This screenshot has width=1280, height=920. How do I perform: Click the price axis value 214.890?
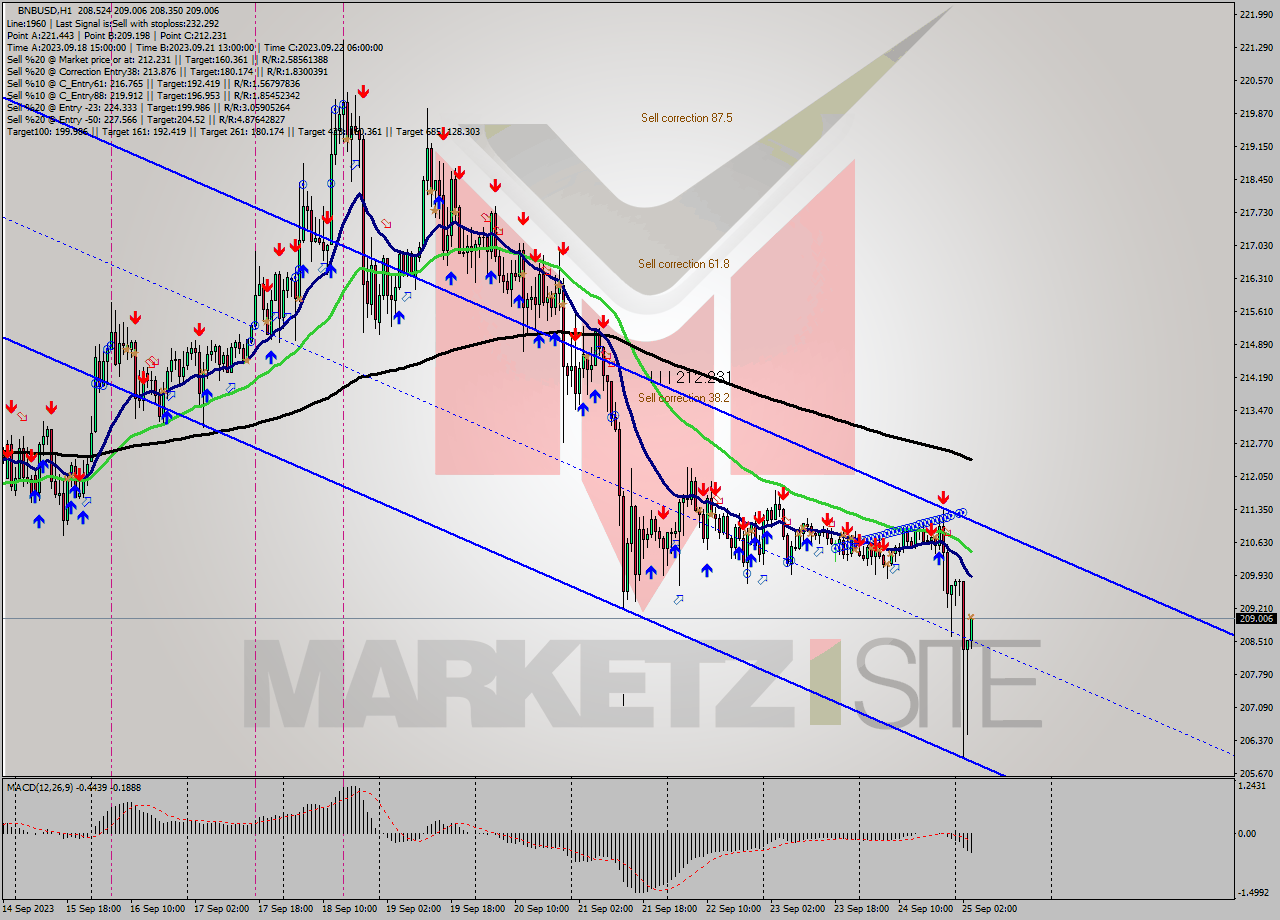1255,344
